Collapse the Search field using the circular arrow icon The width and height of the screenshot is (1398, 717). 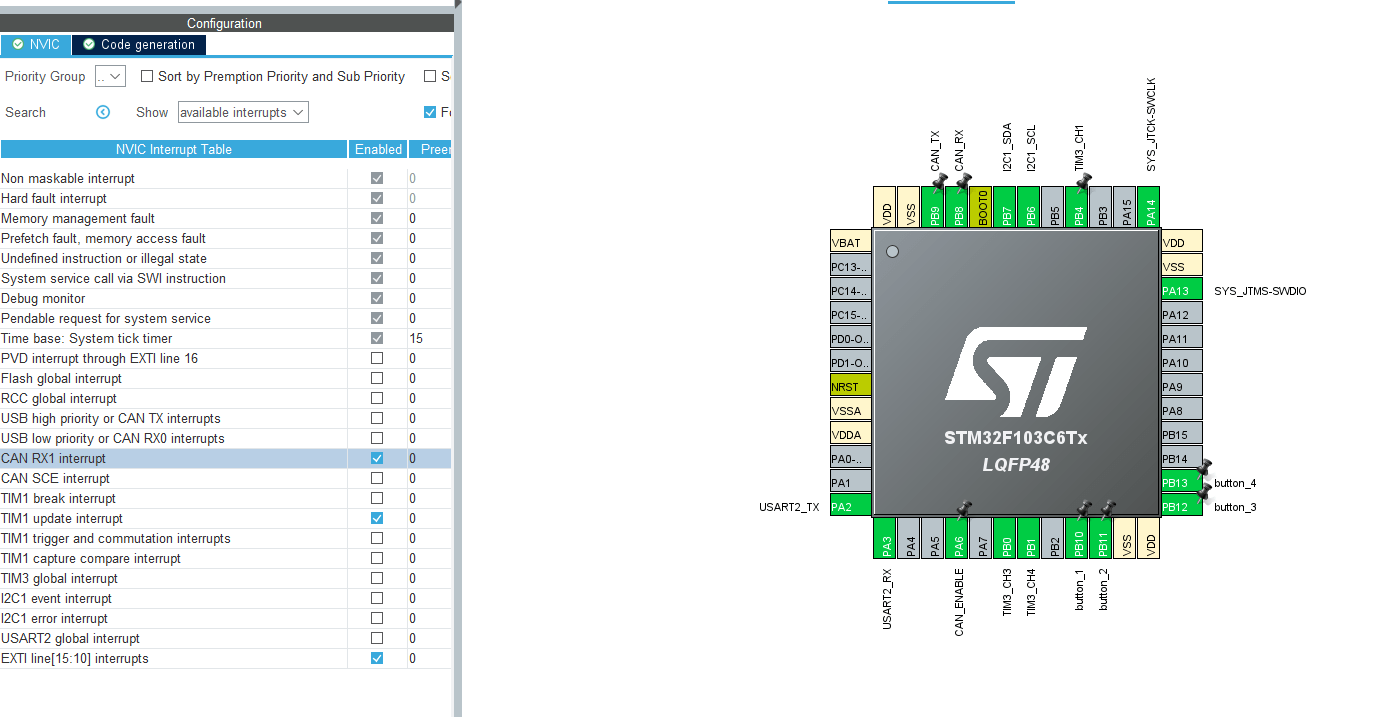click(103, 112)
